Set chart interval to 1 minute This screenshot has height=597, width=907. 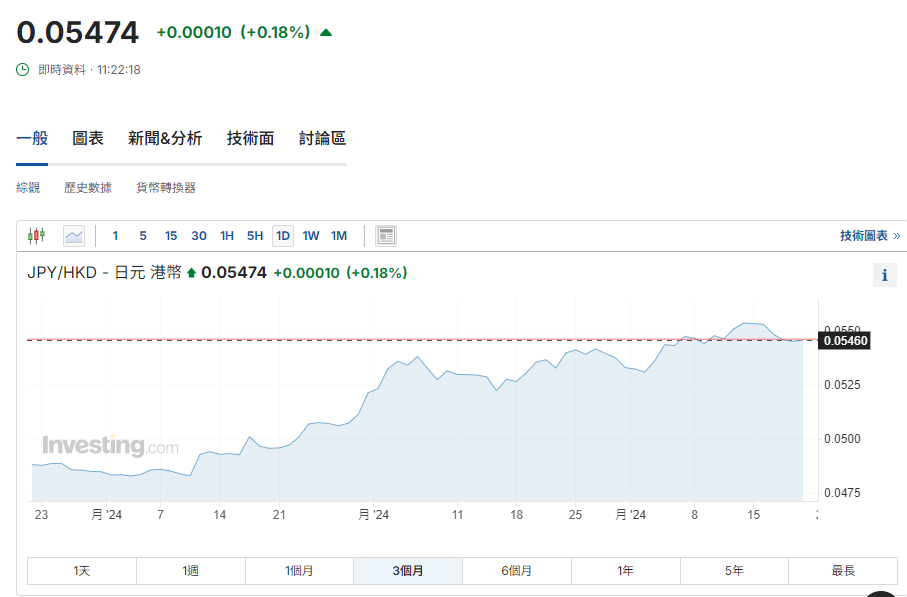click(x=115, y=236)
